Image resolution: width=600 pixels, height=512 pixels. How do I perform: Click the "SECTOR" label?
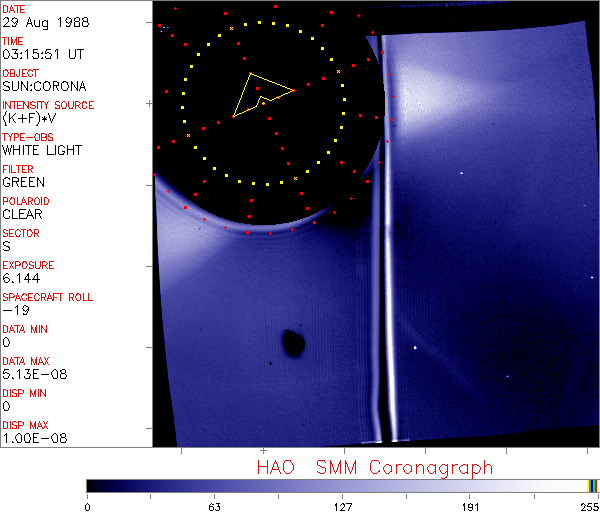pos(21,233)
